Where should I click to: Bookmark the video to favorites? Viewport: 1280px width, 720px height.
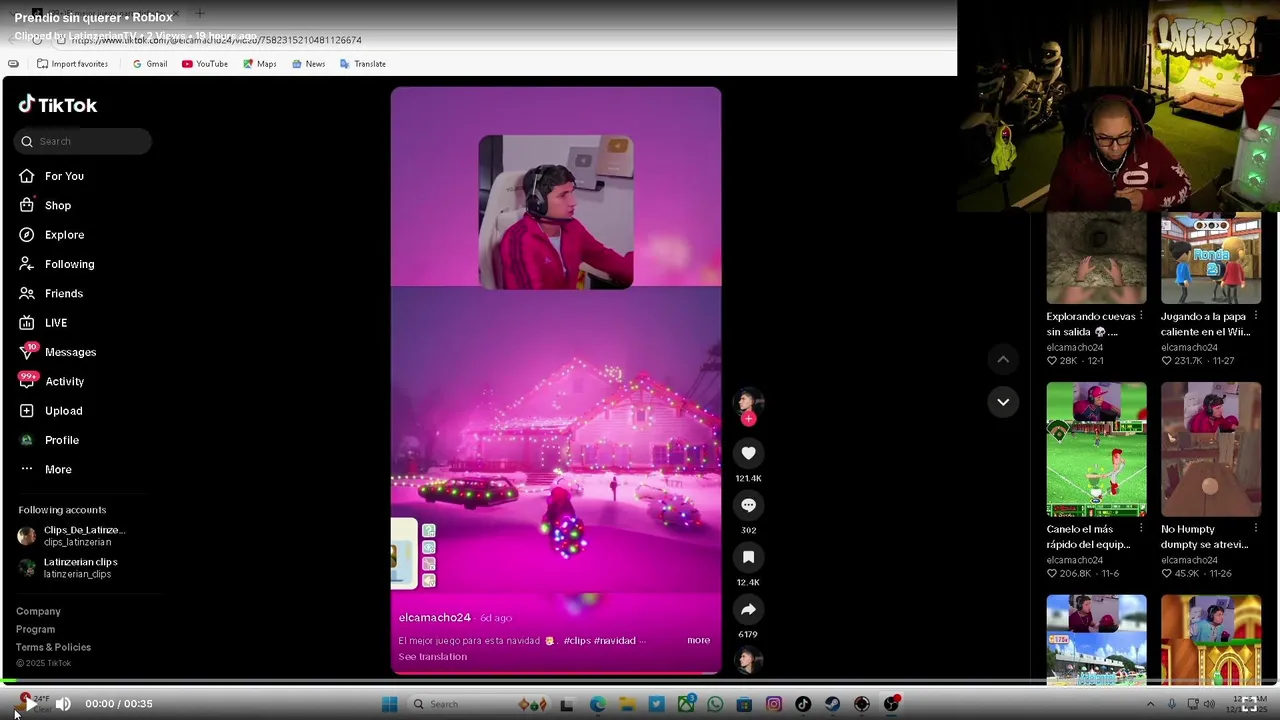[748, 557]
